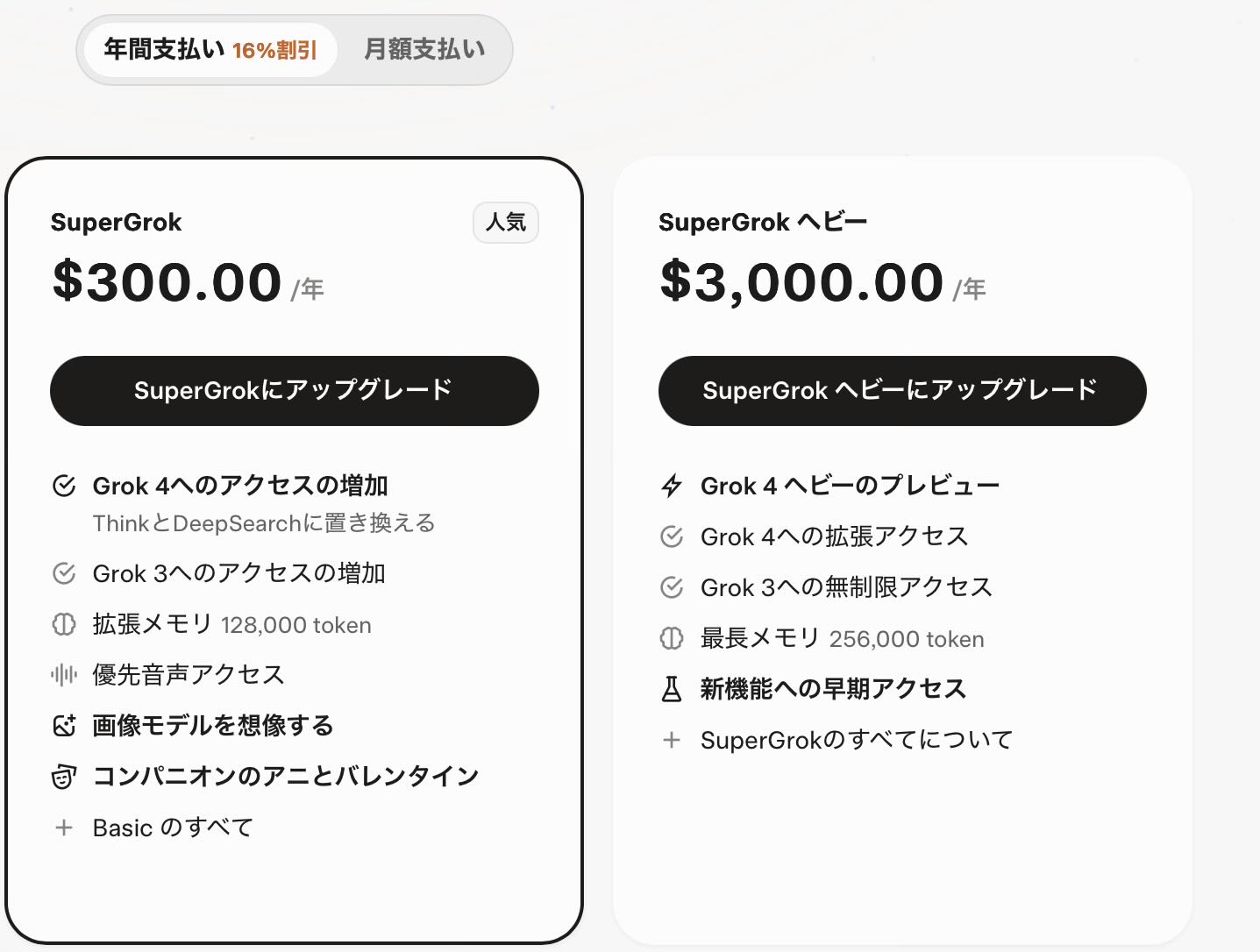Click the lightning bolt icon for Grok 4 Heavy preview
Image resolution: width=1260 pixels, height=952 pixels.
pos(672,486)
